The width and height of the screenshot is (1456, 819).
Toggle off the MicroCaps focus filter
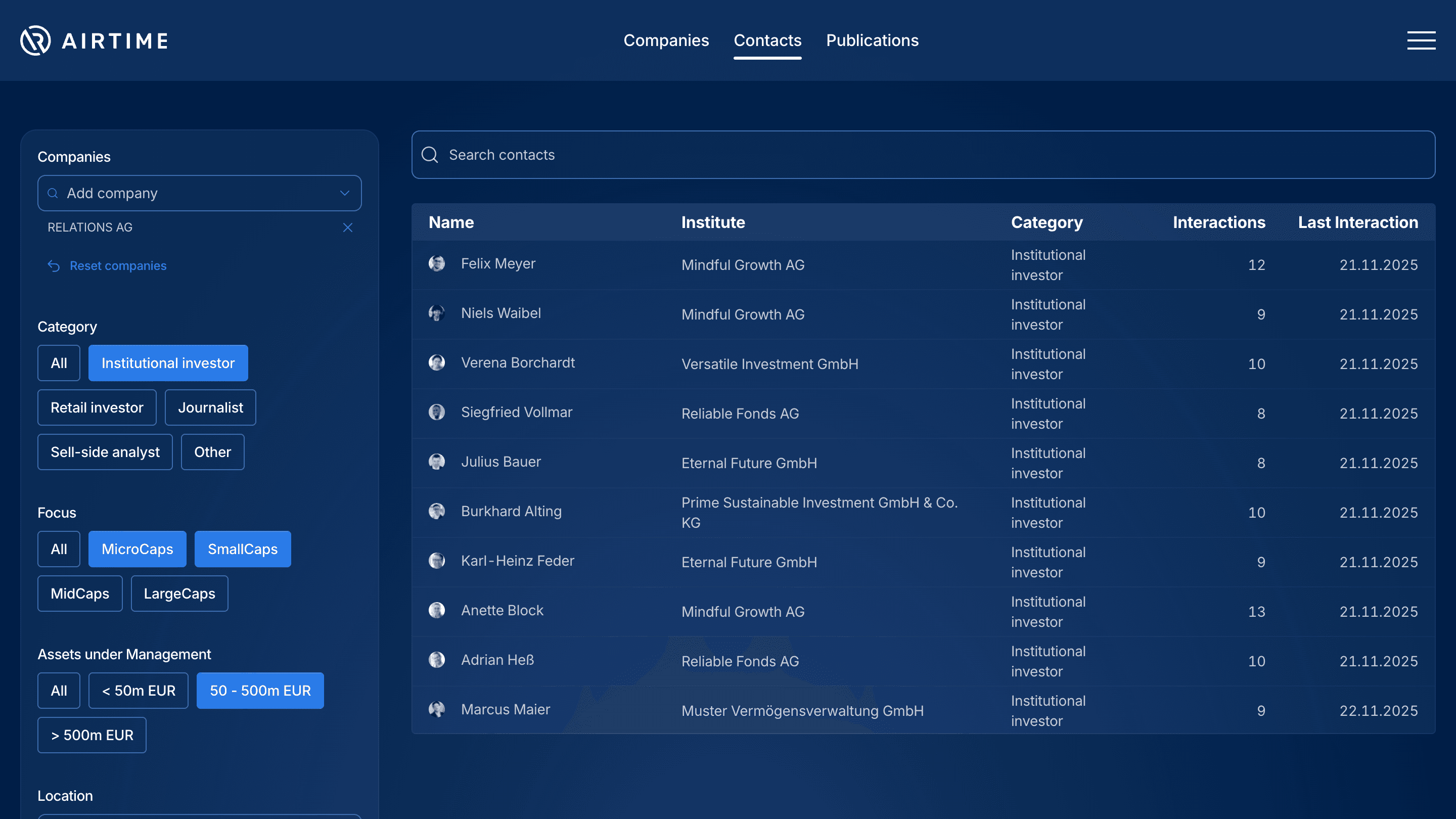(137, 549)
